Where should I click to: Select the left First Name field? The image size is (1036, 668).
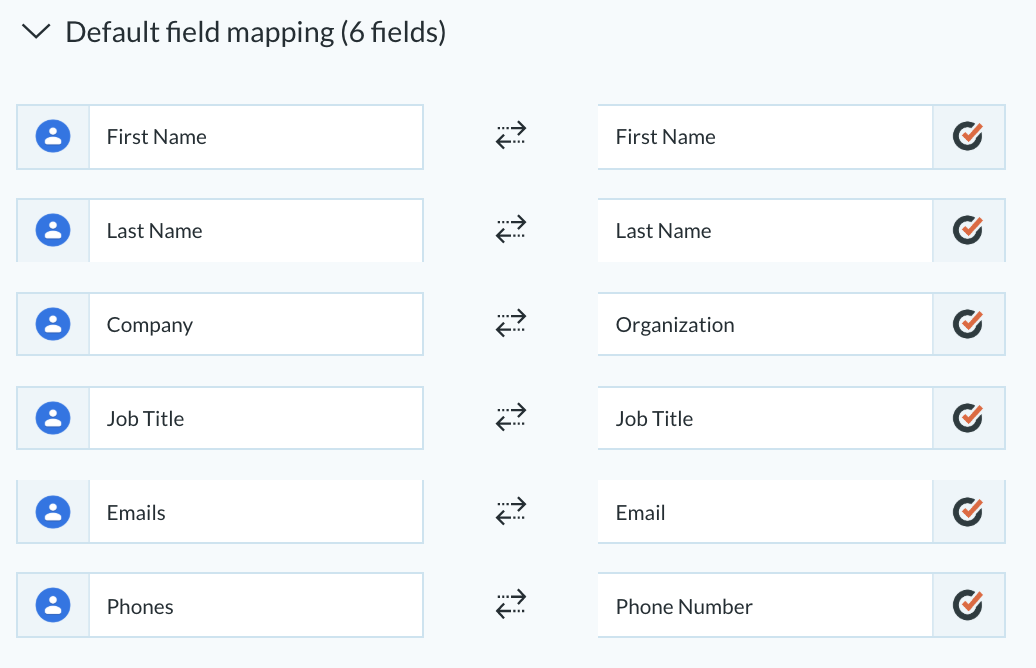pos(256,137)
